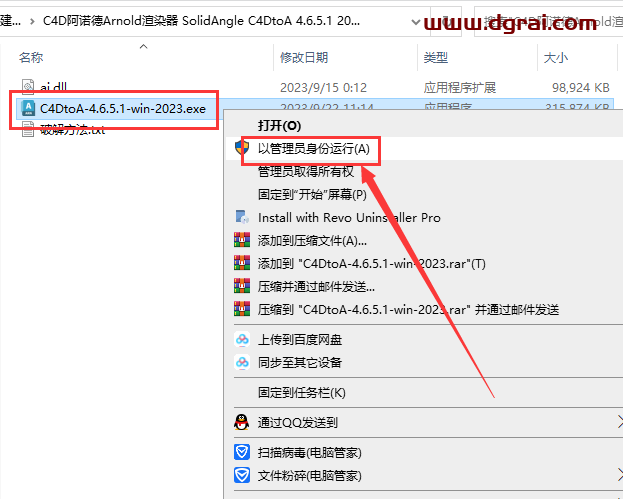Choose 扫描病毒(电脑管家) entry

coord(310,453)
